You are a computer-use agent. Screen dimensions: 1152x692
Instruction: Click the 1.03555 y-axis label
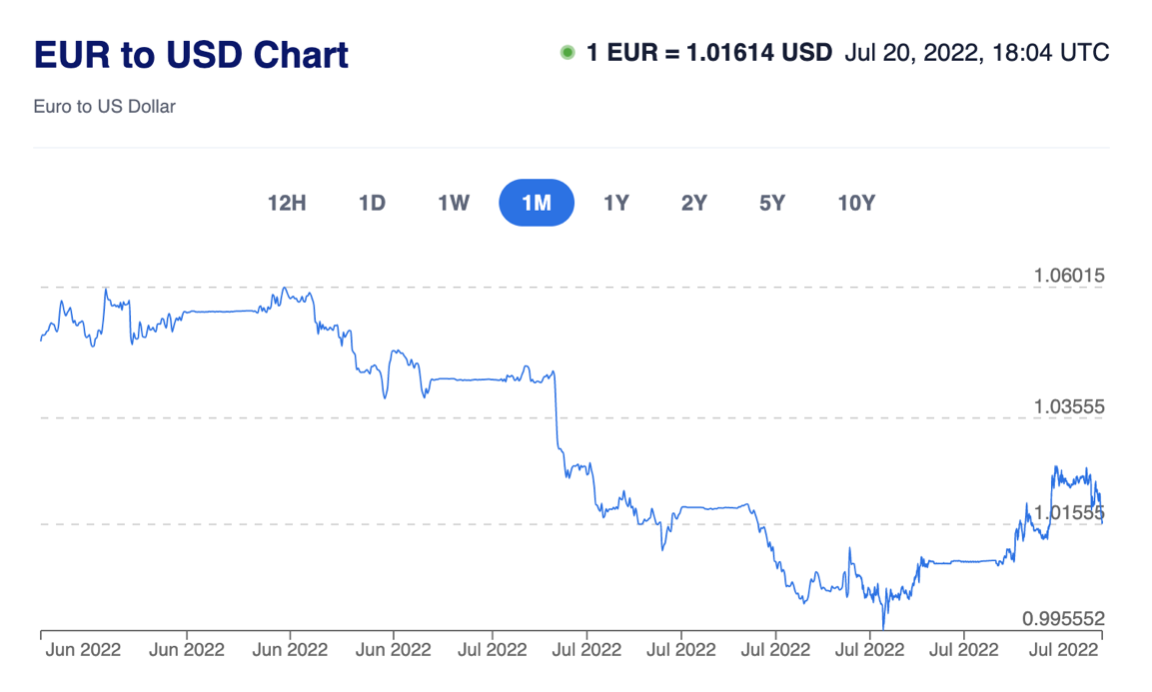tap(1068, 407)
